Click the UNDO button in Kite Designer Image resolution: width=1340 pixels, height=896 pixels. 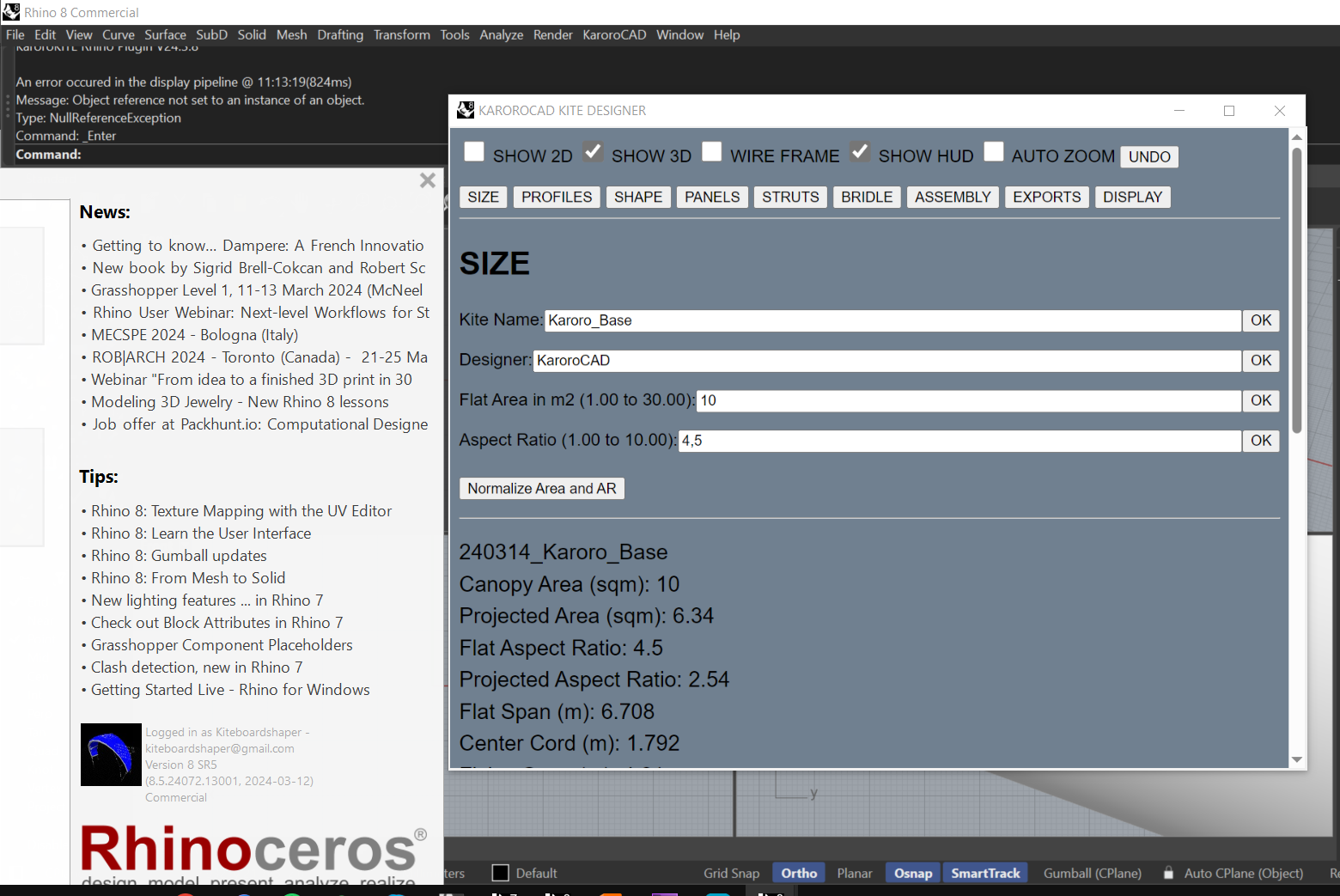[1149, 156]
